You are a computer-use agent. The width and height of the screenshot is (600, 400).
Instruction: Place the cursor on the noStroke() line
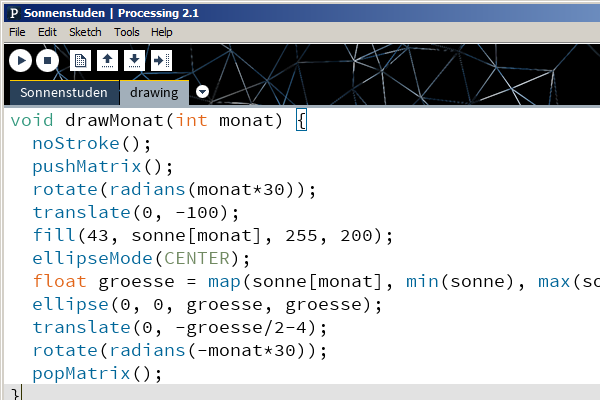point(92,144)
